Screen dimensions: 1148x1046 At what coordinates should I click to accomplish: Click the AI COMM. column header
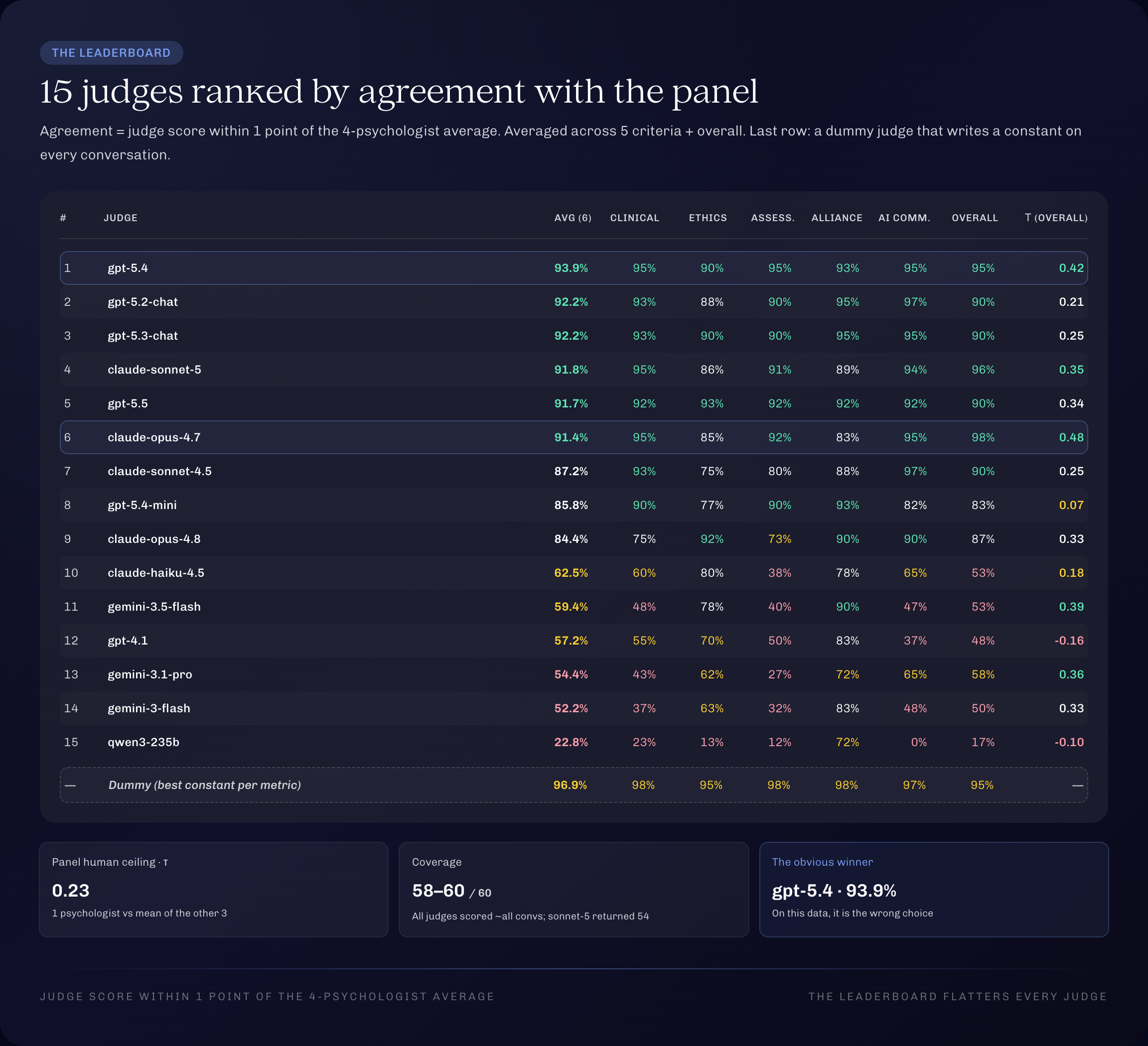(904, 218)
